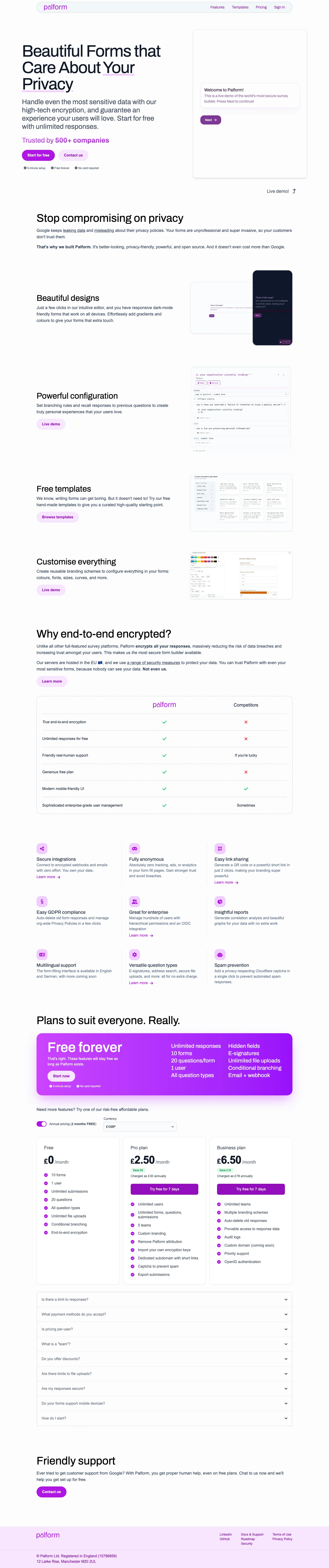Image resolution: width=329 pixels, height=1568 pixels.
Task: Click the Easy link sharing QR icon
Action: tap(220, 848)
